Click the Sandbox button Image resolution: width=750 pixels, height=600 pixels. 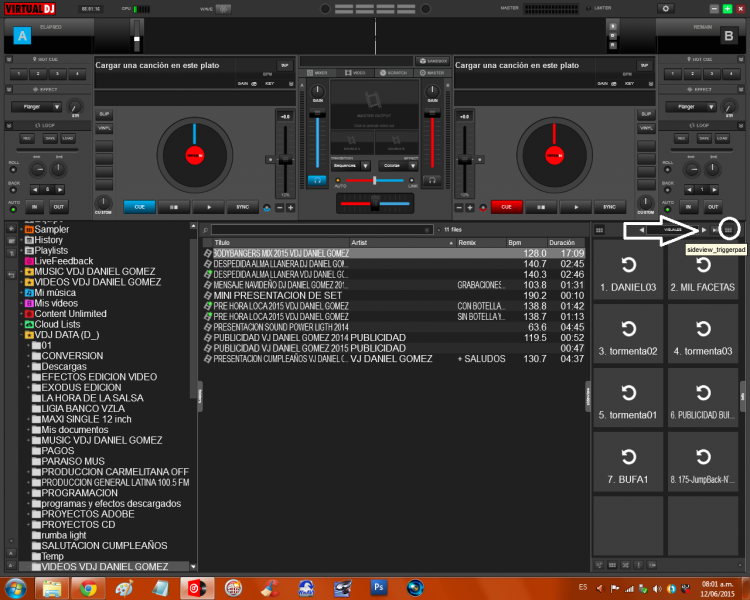(x=433, y=61)
